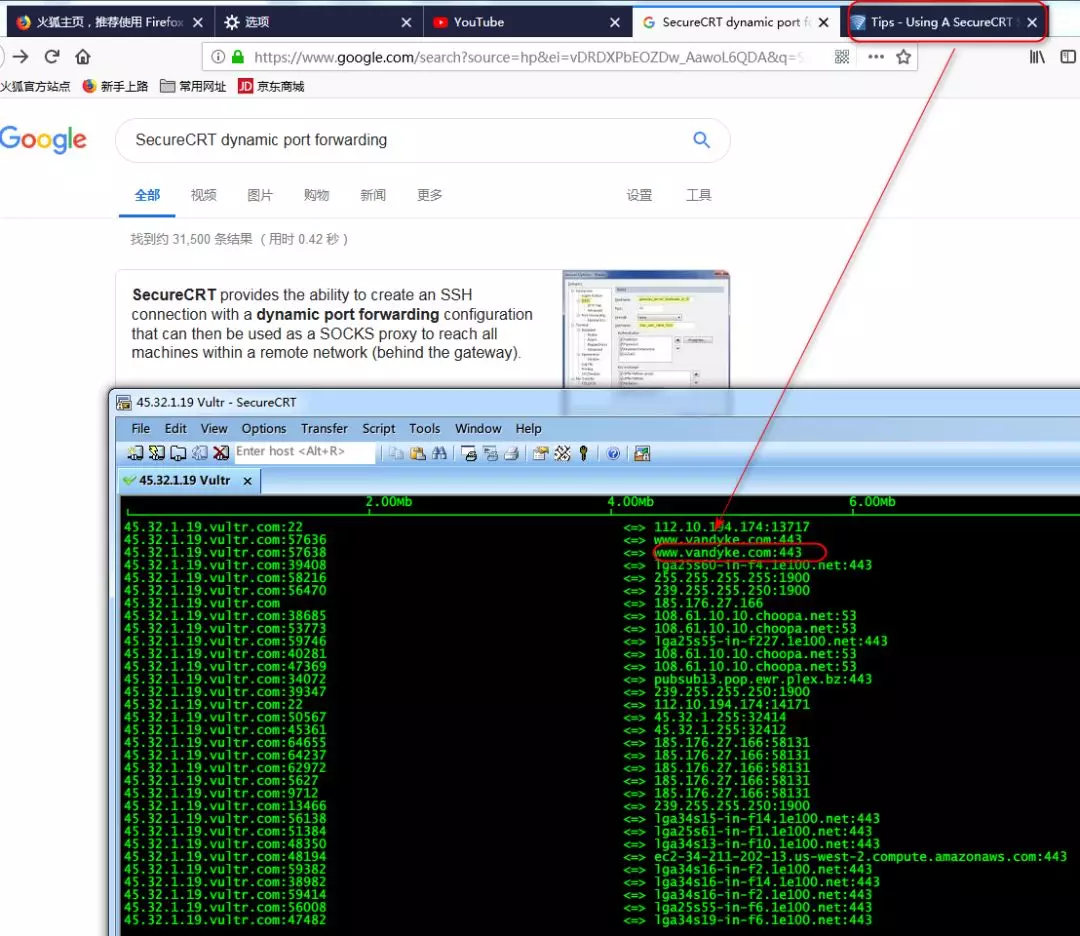
Task: Click the Print Screen icon in SecureCRT
Action: click(470, 453)
